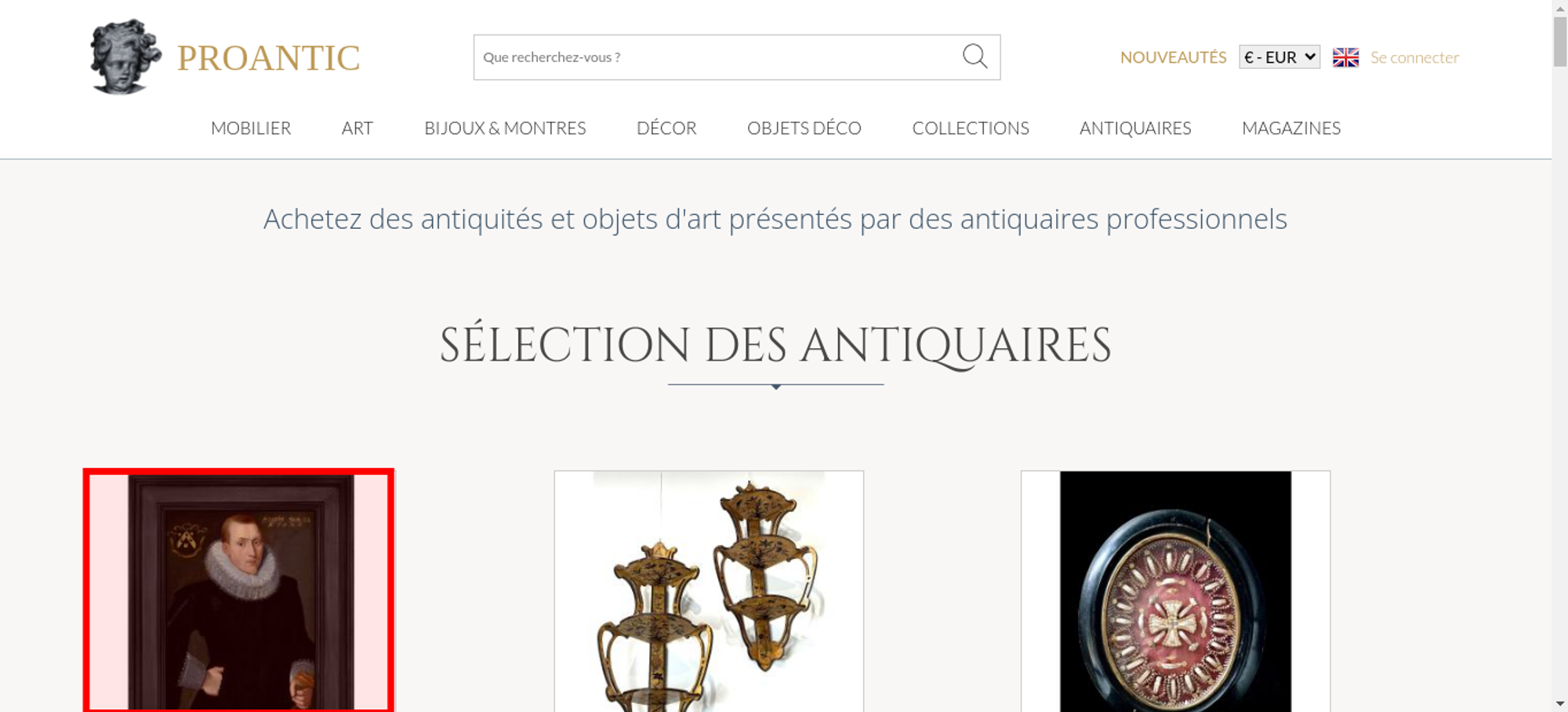Image resolution: width=1568 pixels, height=712 pixels.
Task: Click the magnifying glass search icon
Action: pos(975,56)
